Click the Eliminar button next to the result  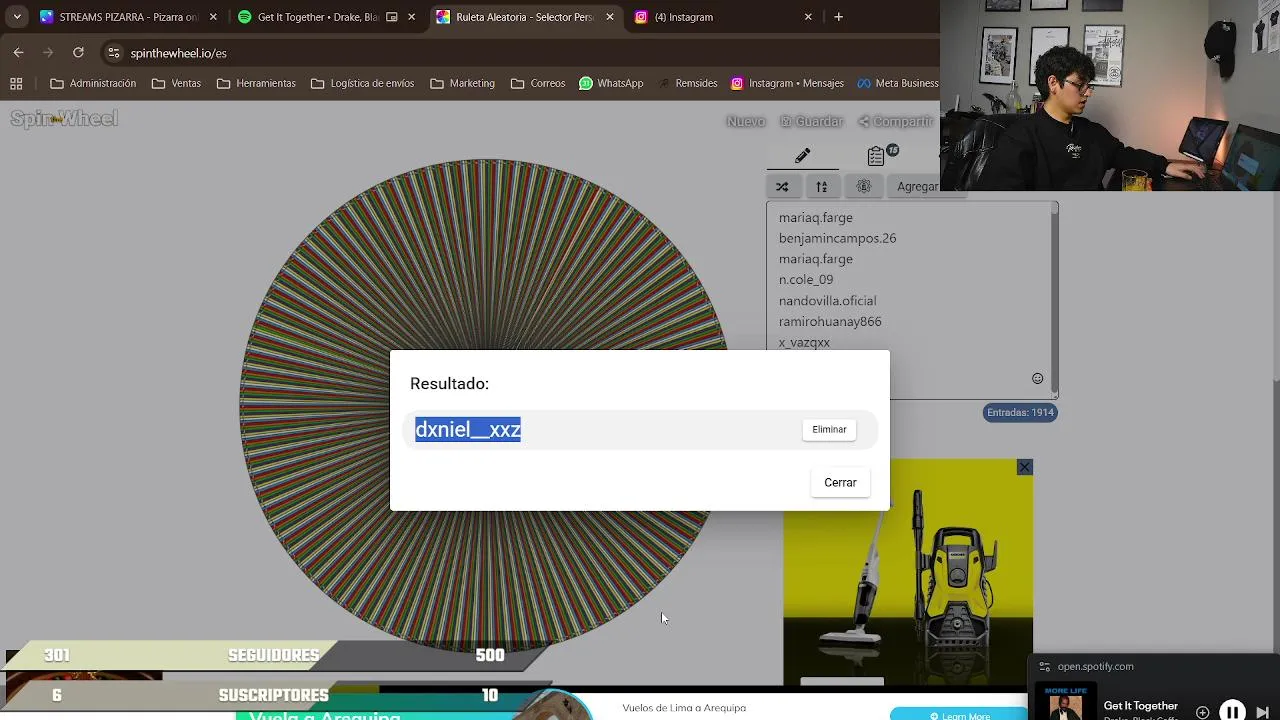(x=829, y=429)
